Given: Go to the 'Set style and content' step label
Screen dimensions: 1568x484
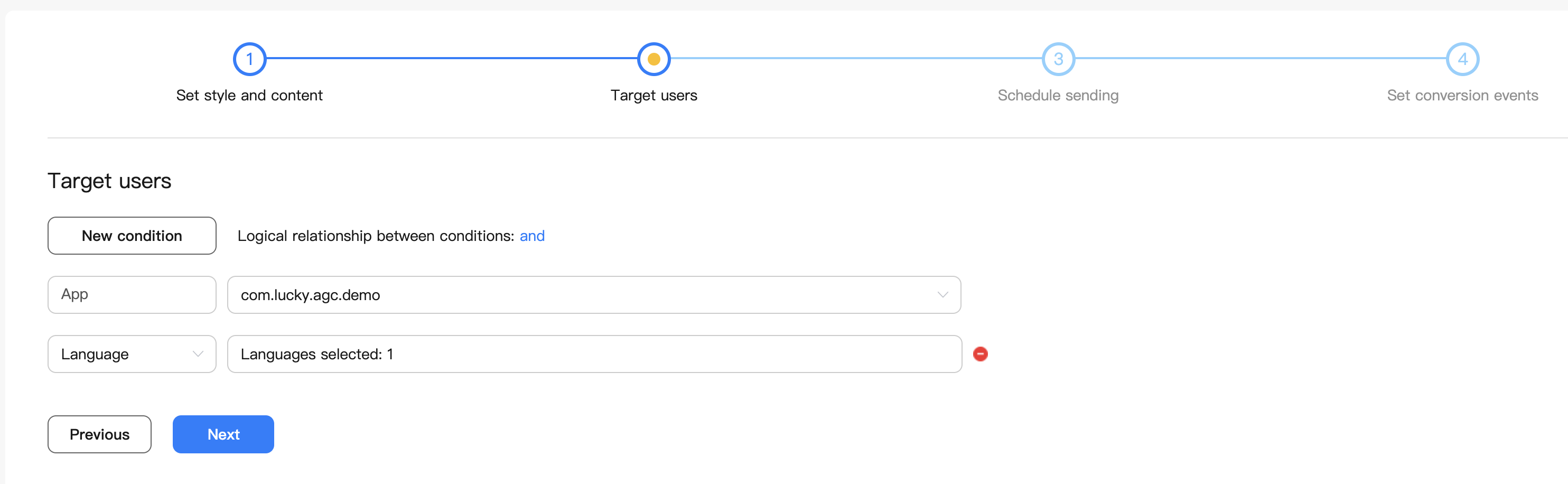Looking at the screenshot, I should 249,96.
